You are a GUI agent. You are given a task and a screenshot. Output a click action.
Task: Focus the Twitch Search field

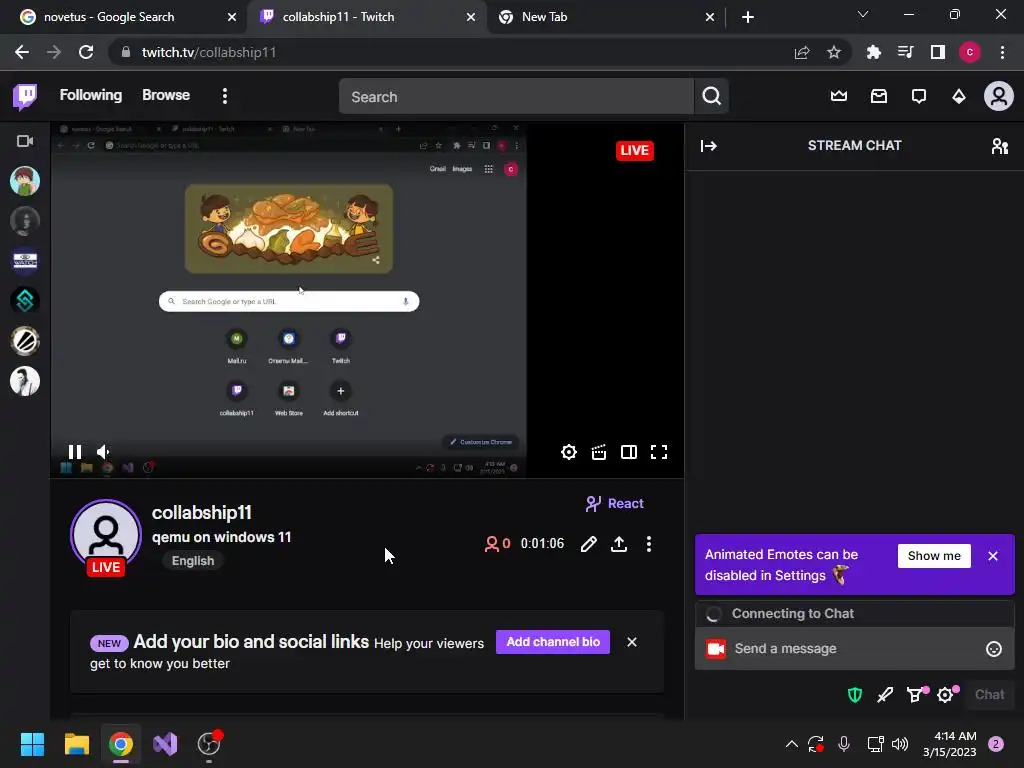[x=516, y=97]
